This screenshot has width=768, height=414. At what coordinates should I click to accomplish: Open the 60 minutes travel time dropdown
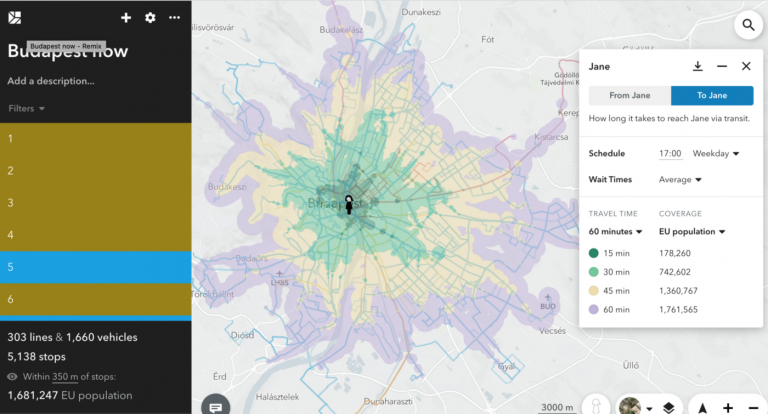tap(615, 232)
